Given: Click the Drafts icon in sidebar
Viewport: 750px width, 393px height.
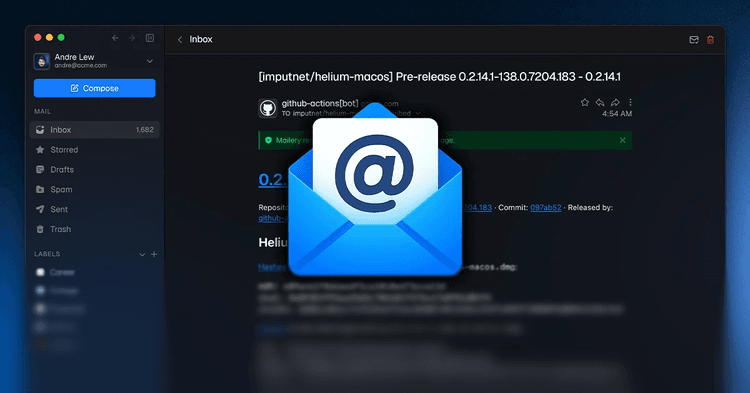Looking at the screenshot, I should [x=40, y=170].
